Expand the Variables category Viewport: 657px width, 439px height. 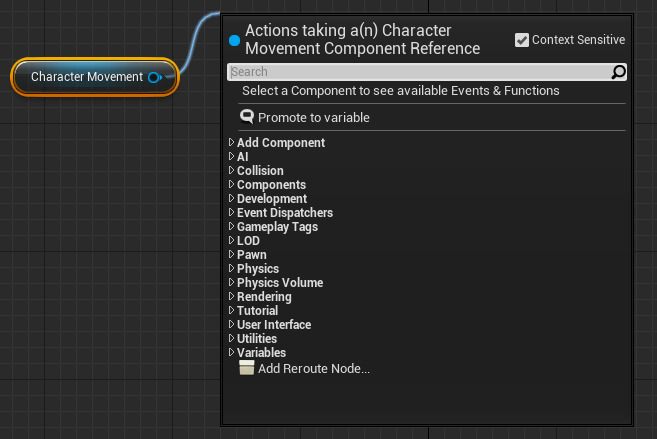click(232, 353)
